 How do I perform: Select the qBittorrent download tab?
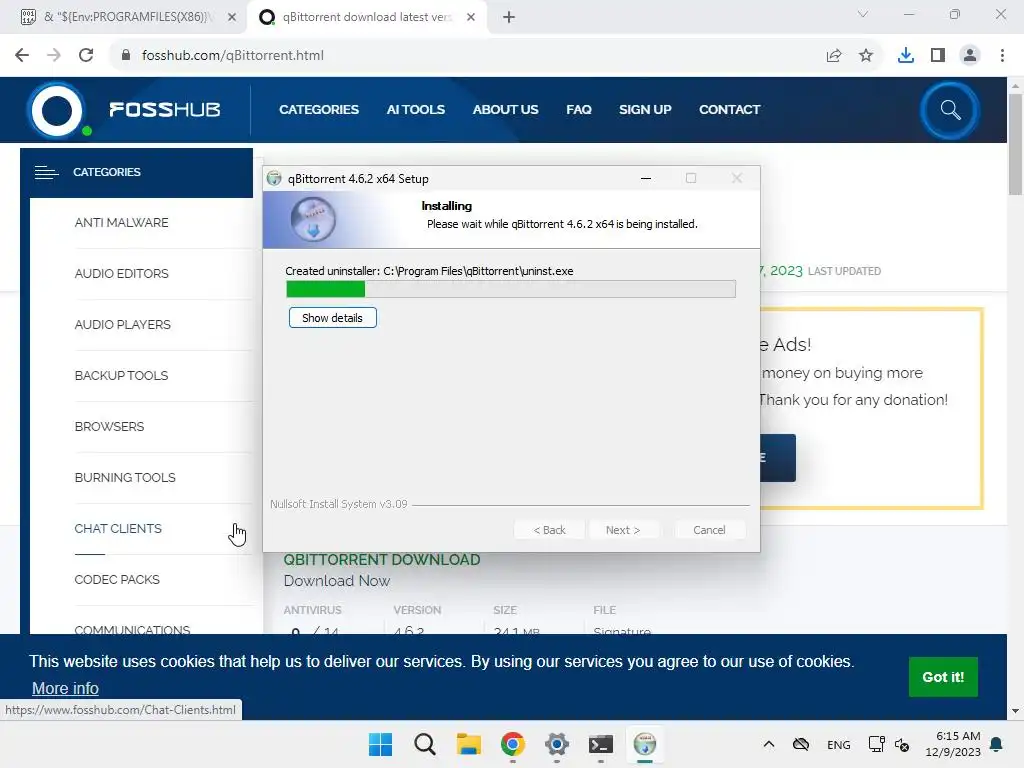click(x=366, y=17)
